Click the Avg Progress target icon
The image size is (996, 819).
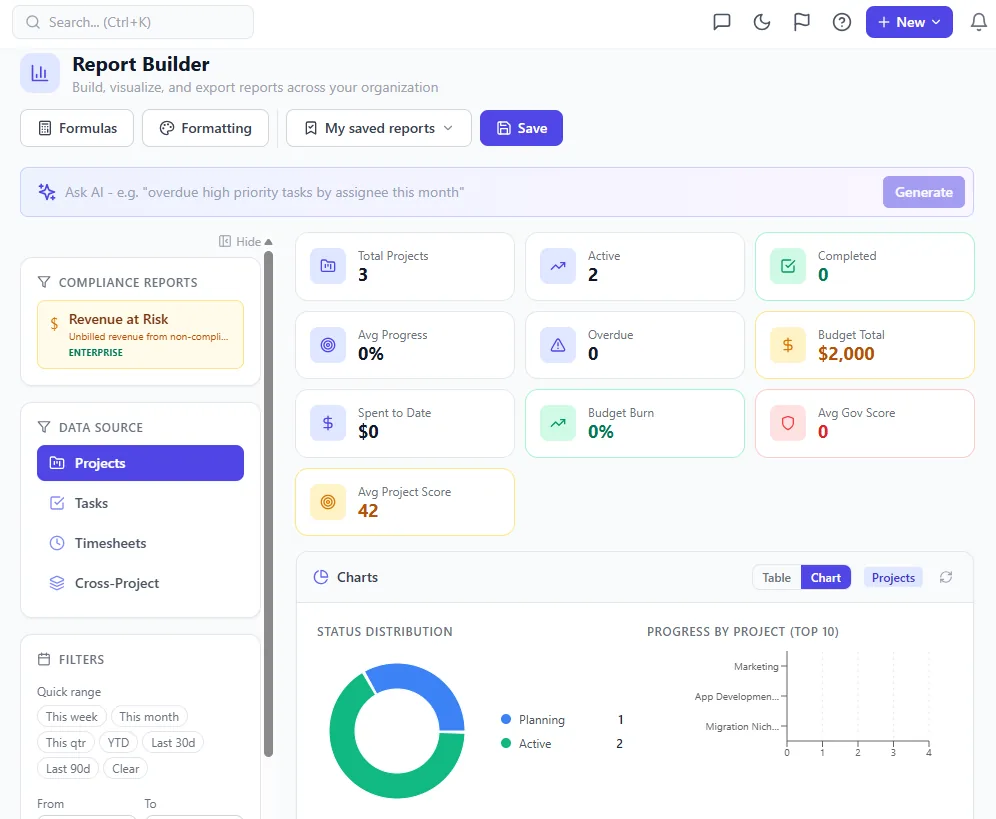tap(328, 345)
